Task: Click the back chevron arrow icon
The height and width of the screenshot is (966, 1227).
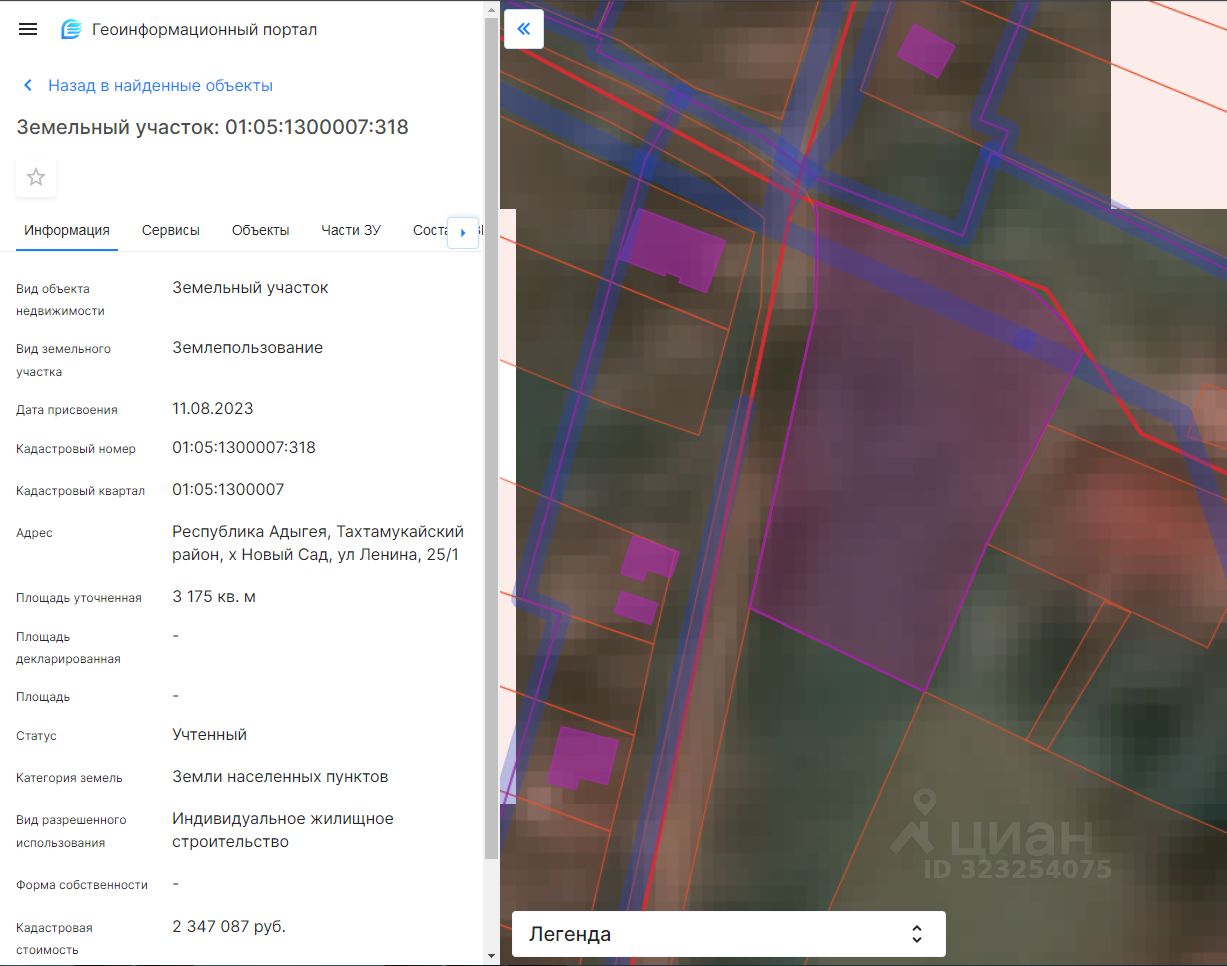Action: coord(28,86)
